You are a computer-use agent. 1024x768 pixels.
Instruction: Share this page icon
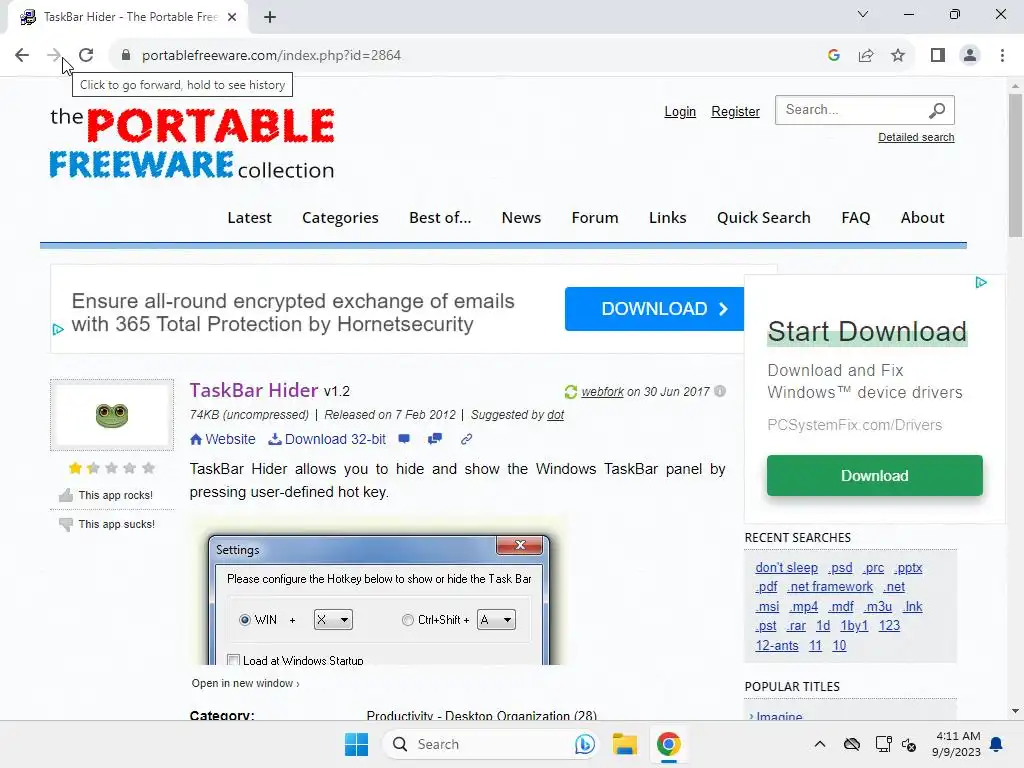tap(866, 56)
